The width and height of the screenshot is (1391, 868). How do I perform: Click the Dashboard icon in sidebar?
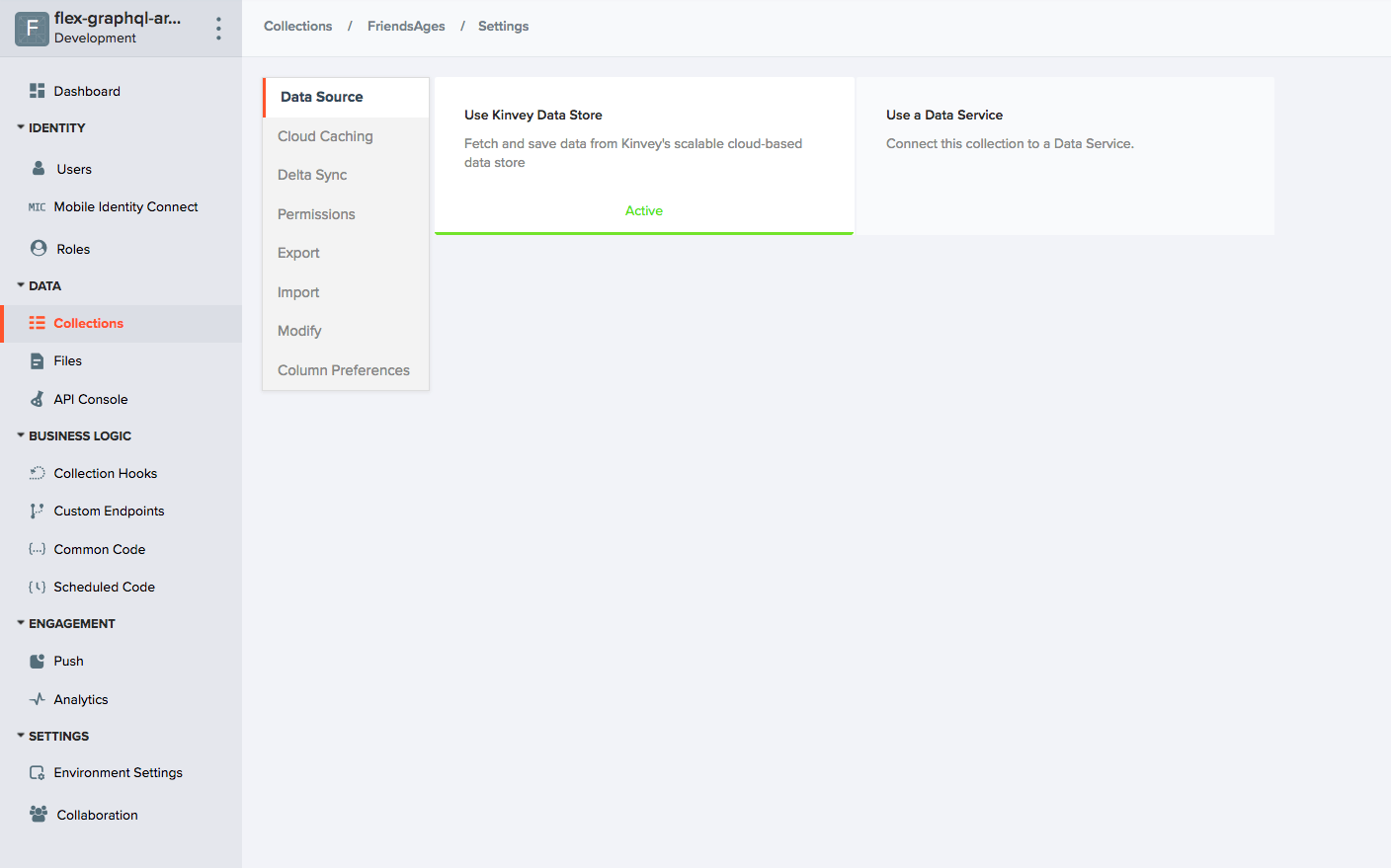[x=38, y=91]
